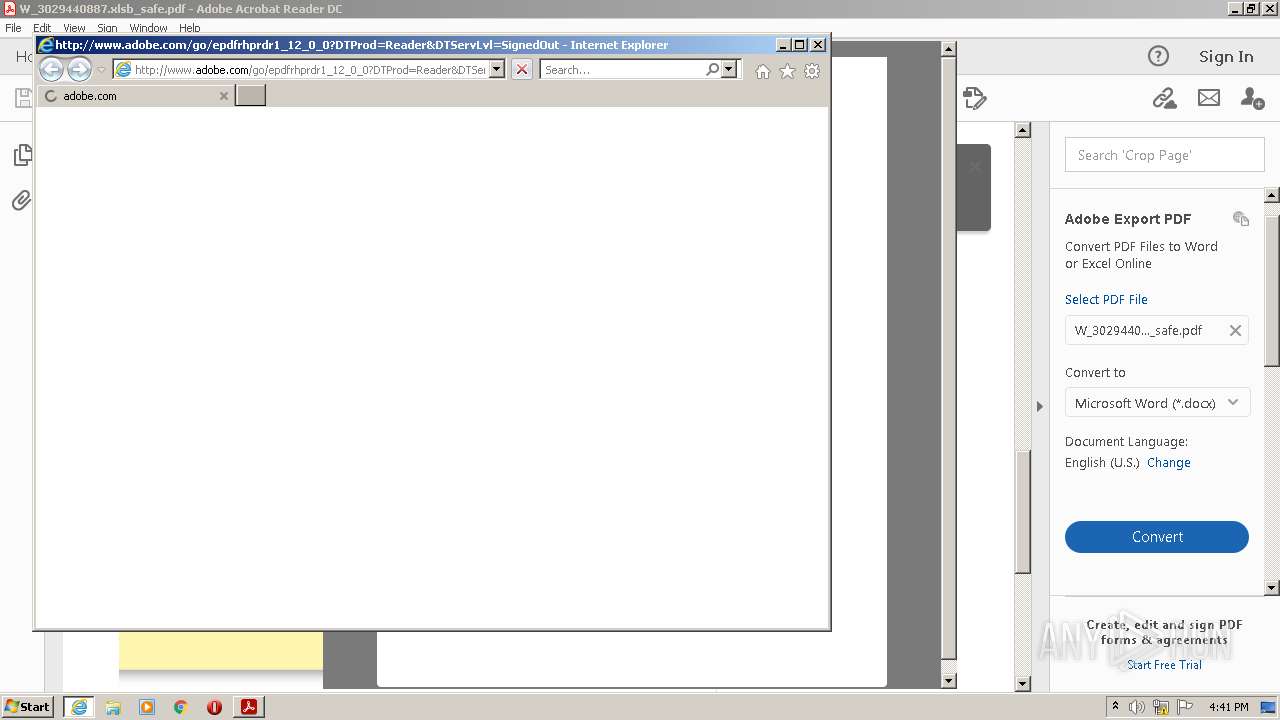Open the Favorites star in Internet Explorer

pyautogui.click(x=787, y=71)
